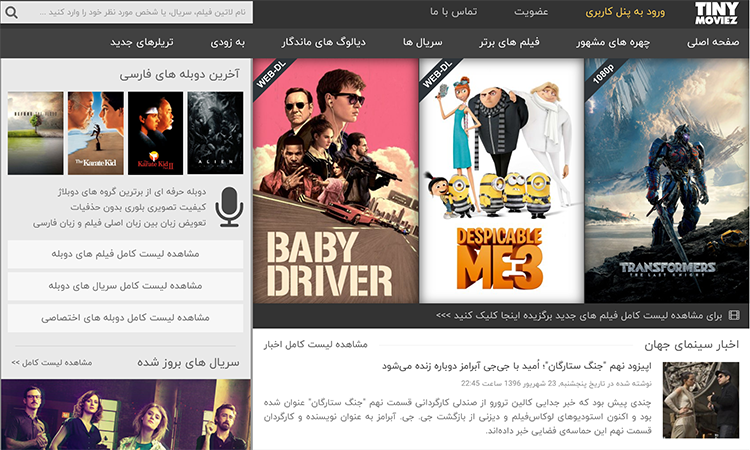The width and height of the screenshot is (750, 450).
Task: Click the دوبله حرفه ای feature text line
Action: (132, 192)
